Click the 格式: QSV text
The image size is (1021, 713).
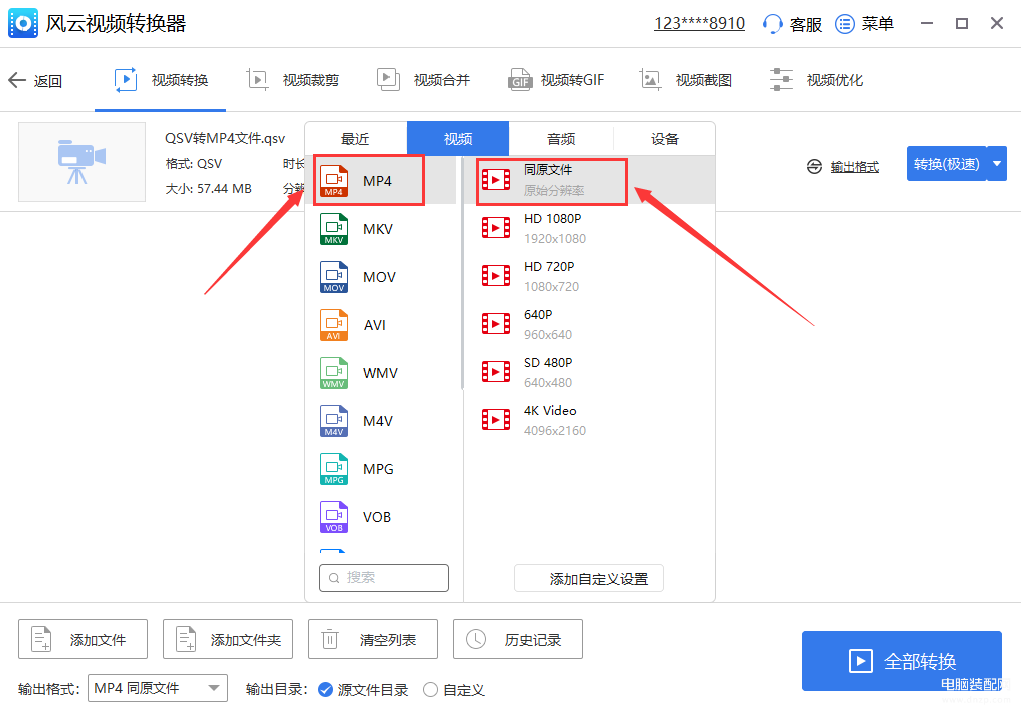194,164
